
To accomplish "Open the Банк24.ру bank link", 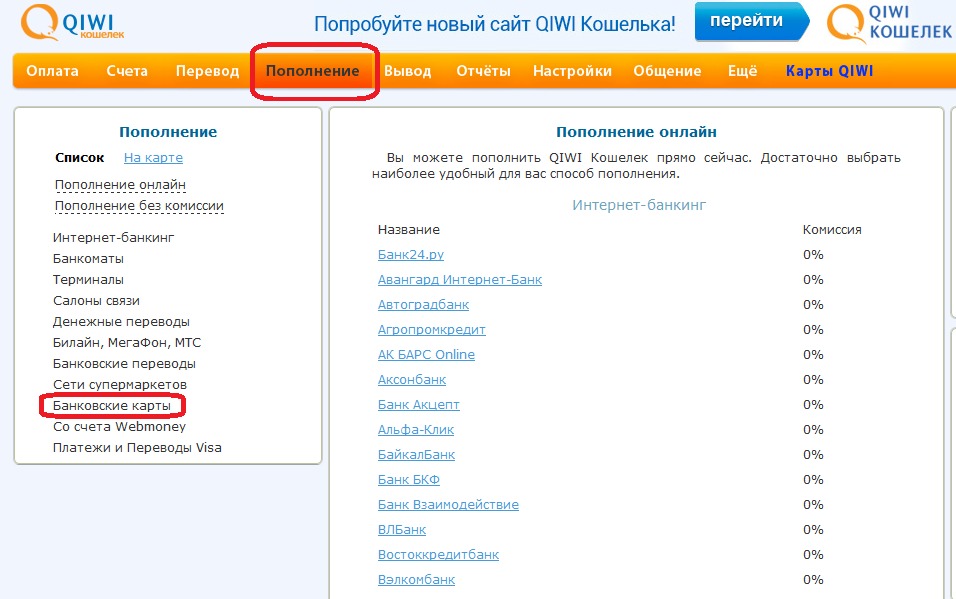I will [x=410, y=255].
